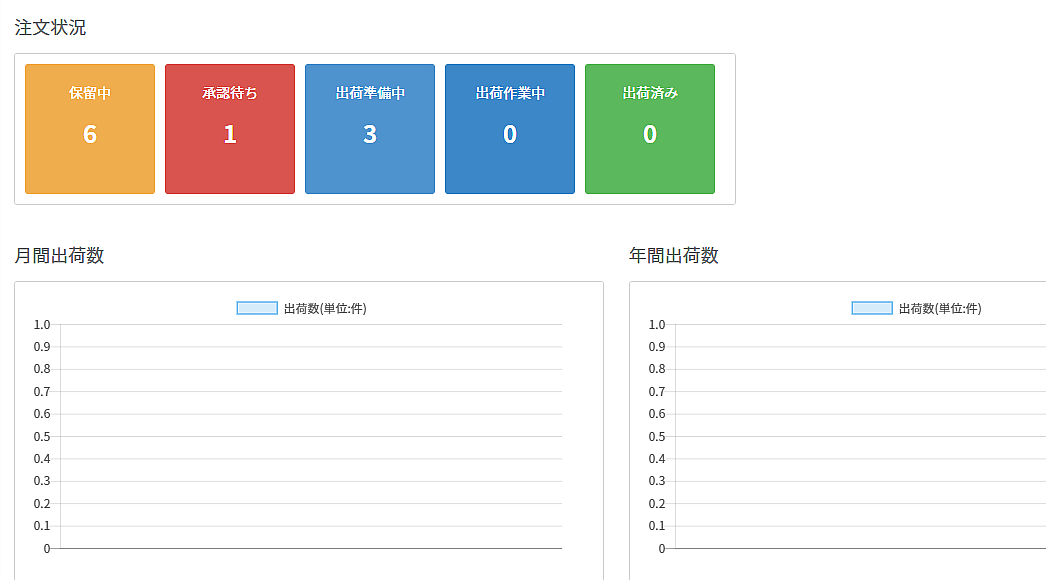The width and height of the screenshot is (1046, 580).
Task: Select the 出荷作業中 status card label
Action: [x=510, y=93]
